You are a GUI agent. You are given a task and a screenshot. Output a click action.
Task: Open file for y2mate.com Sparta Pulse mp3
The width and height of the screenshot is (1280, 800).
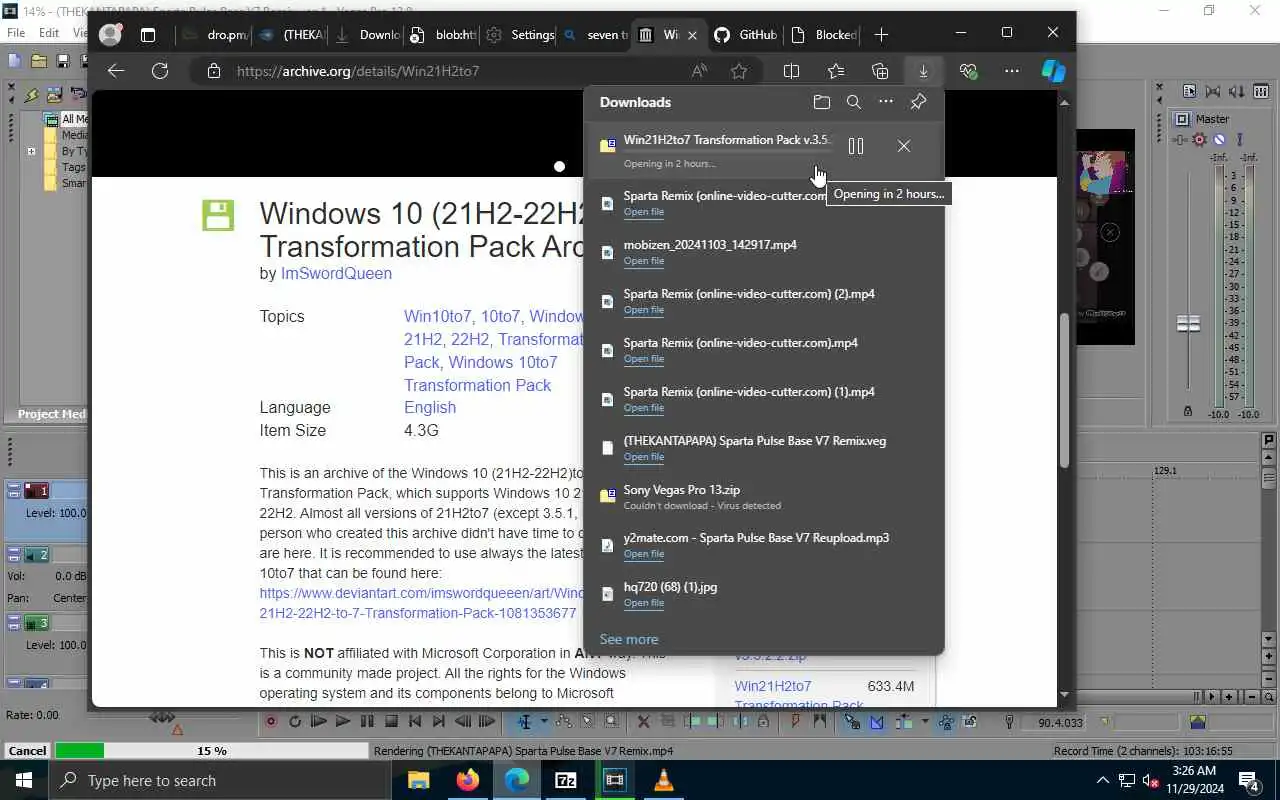(x=644, y=554)
